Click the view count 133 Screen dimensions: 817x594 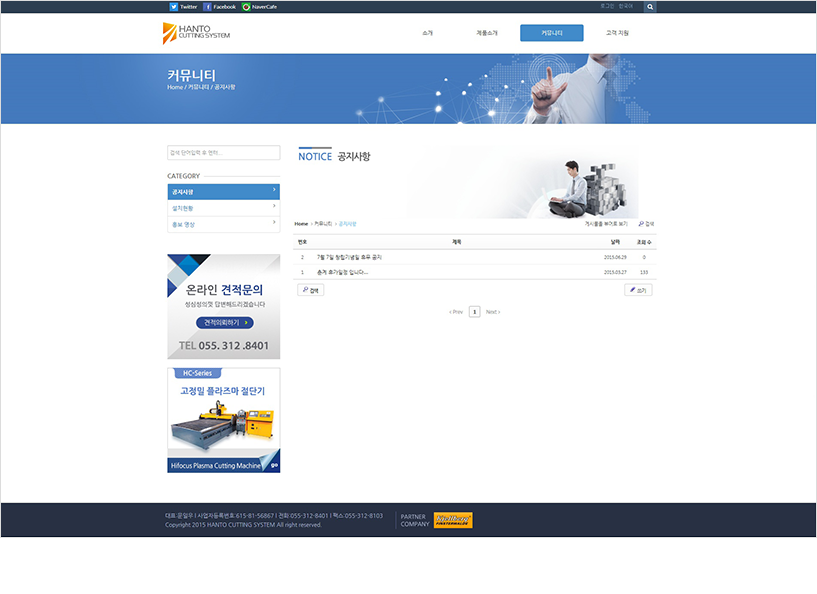(644, 272)
